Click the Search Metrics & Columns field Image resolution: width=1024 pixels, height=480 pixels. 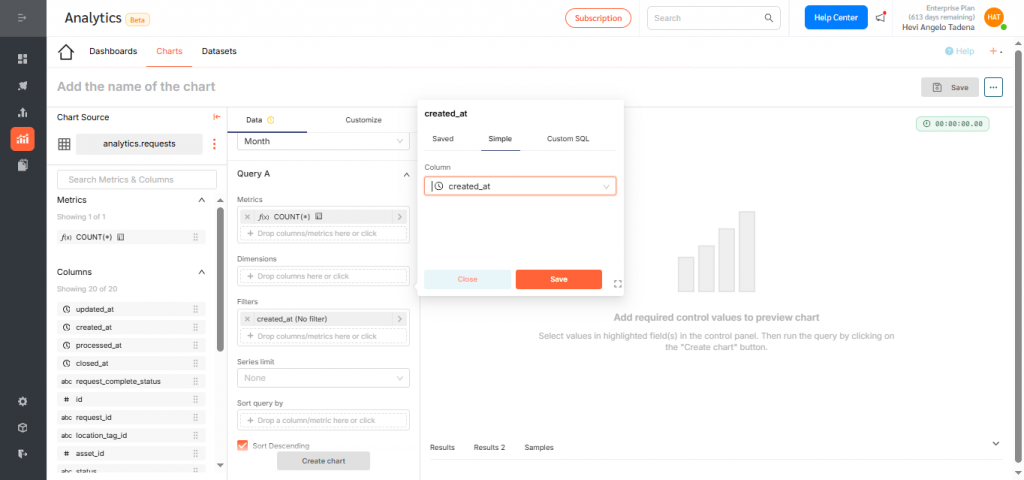[x=137, y=179]
